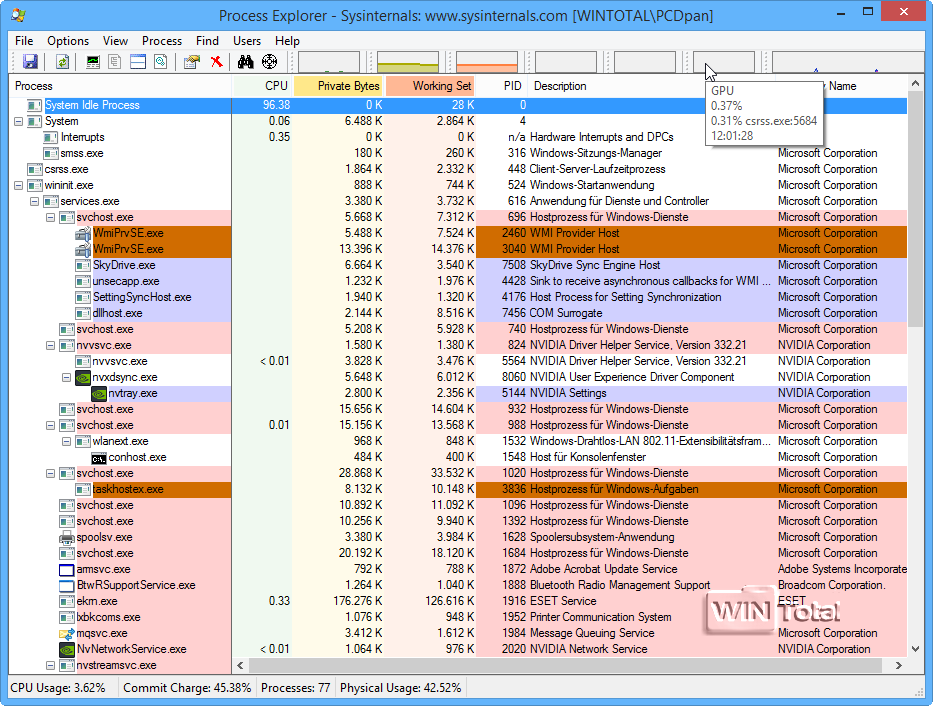
Task: Open the Users menu
Action: (x=247, y=41)
